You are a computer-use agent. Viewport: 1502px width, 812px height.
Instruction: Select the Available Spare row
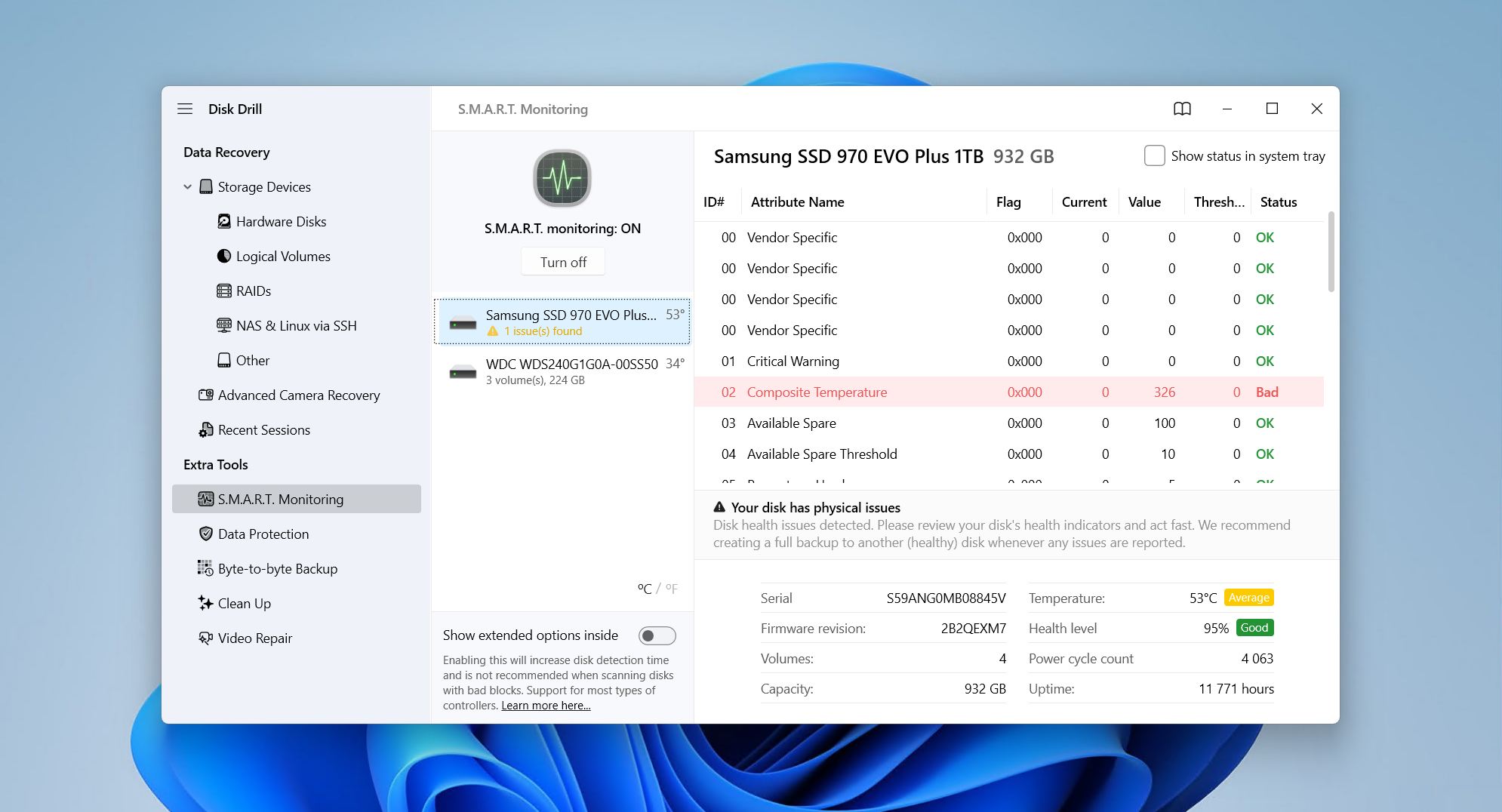[1009, 423]
